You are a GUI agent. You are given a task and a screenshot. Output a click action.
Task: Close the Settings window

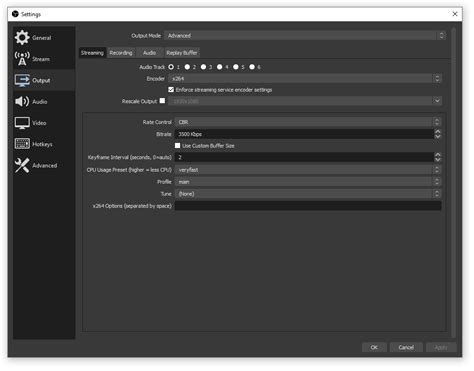click(455, 14)
